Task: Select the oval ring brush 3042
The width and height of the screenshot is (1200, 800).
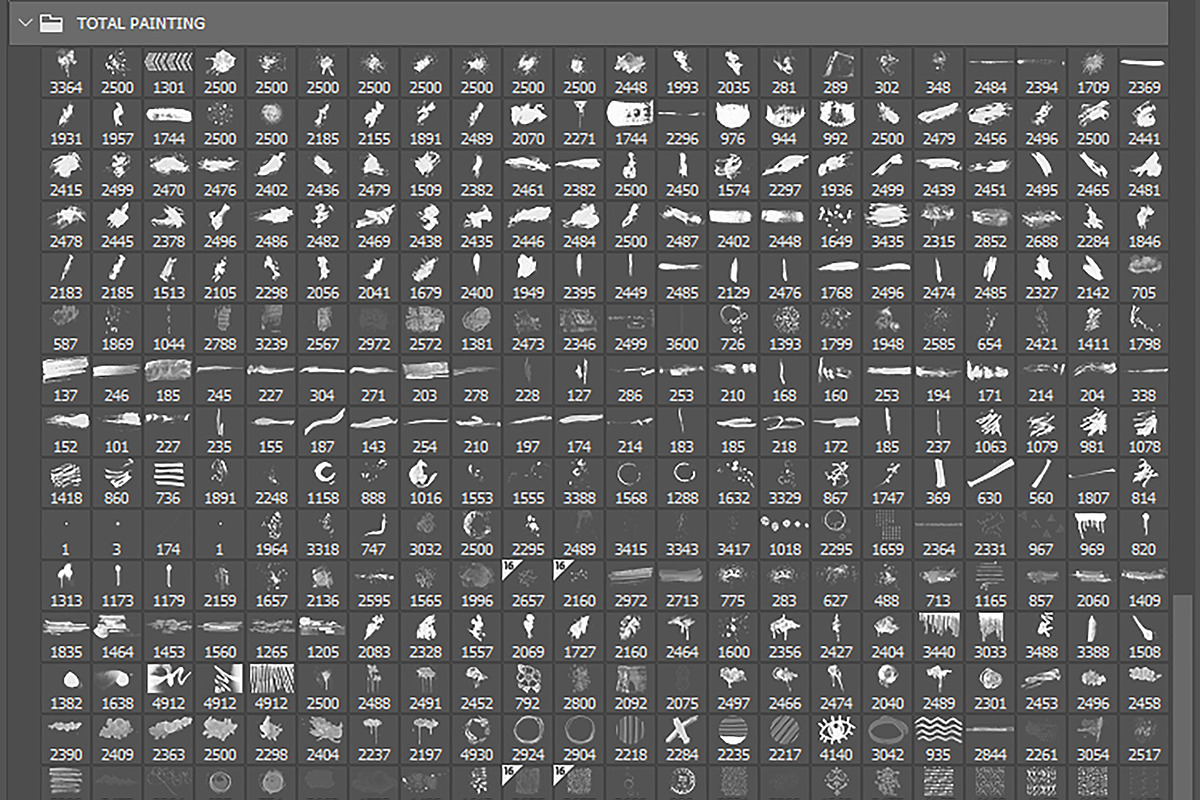Action: (x=887, y=740)
